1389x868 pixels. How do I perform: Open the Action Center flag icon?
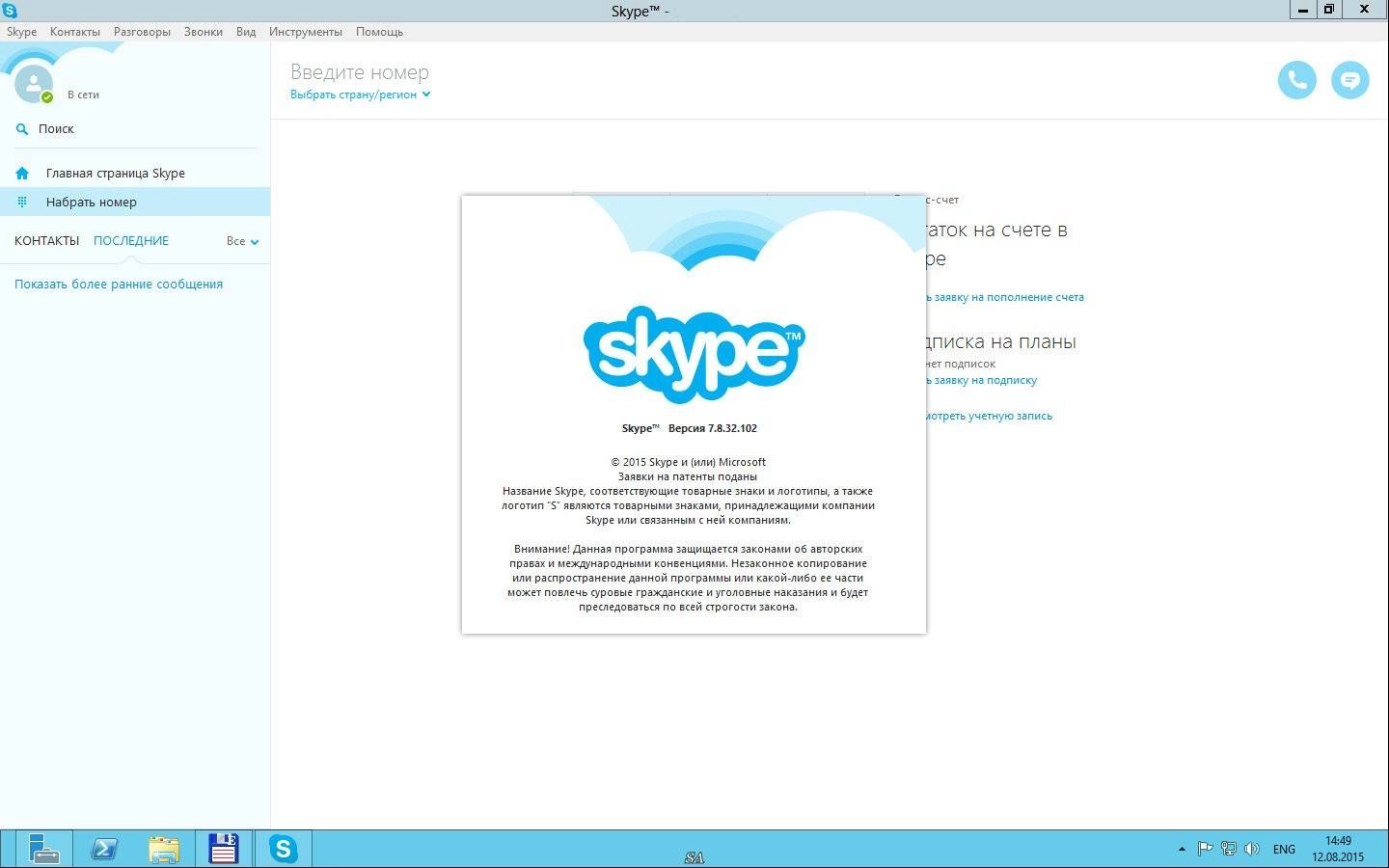tap(1205, 850)
